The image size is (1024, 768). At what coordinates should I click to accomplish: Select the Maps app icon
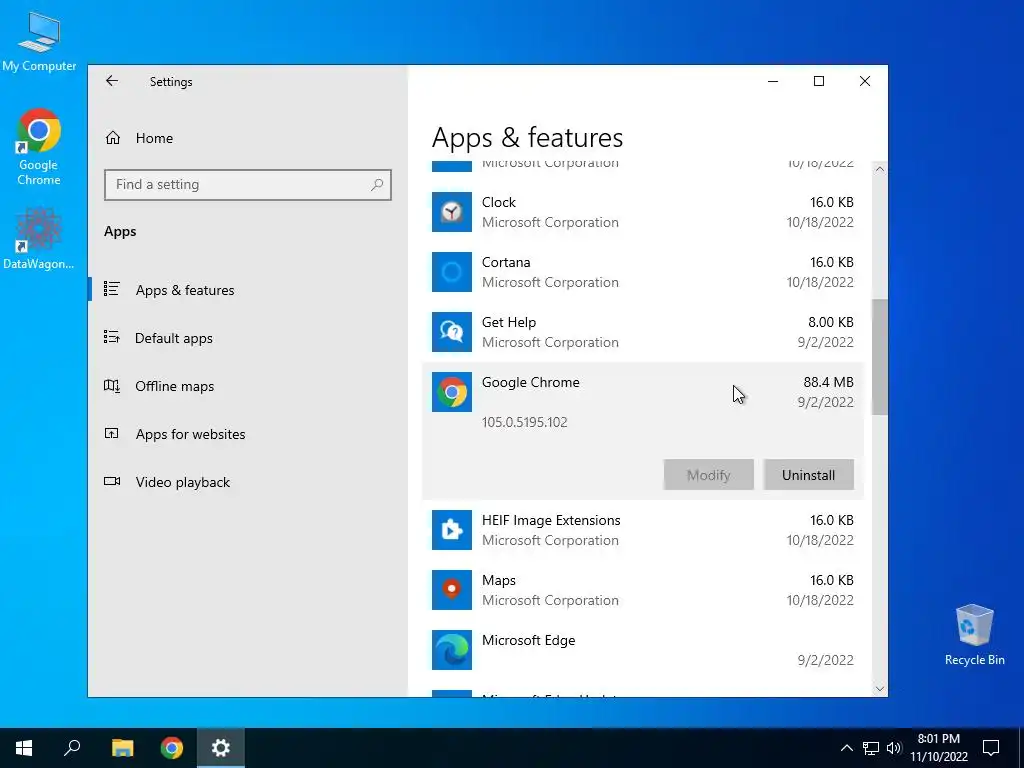451,590
